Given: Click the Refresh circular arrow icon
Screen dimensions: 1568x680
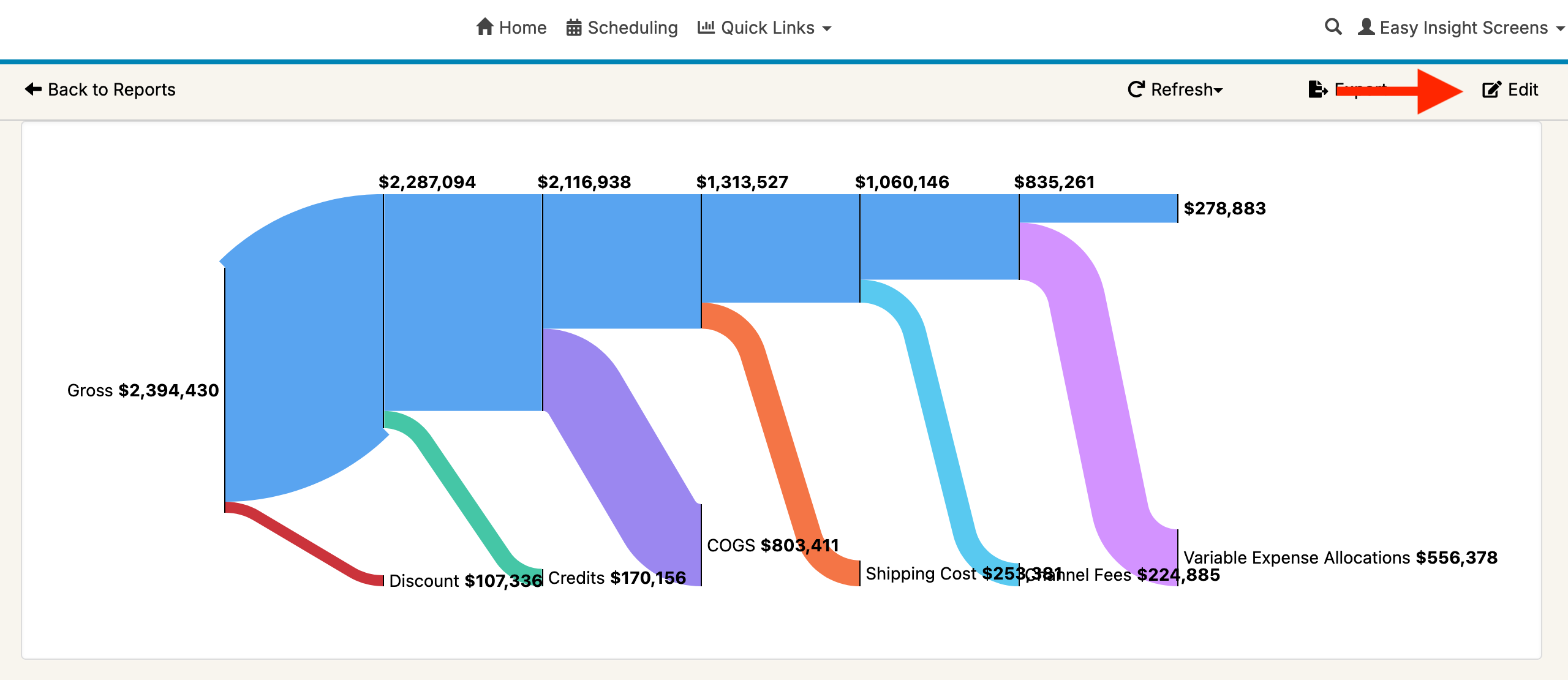Looking at the screenshot, I should pyautogui.click(x=1136, y=89).
